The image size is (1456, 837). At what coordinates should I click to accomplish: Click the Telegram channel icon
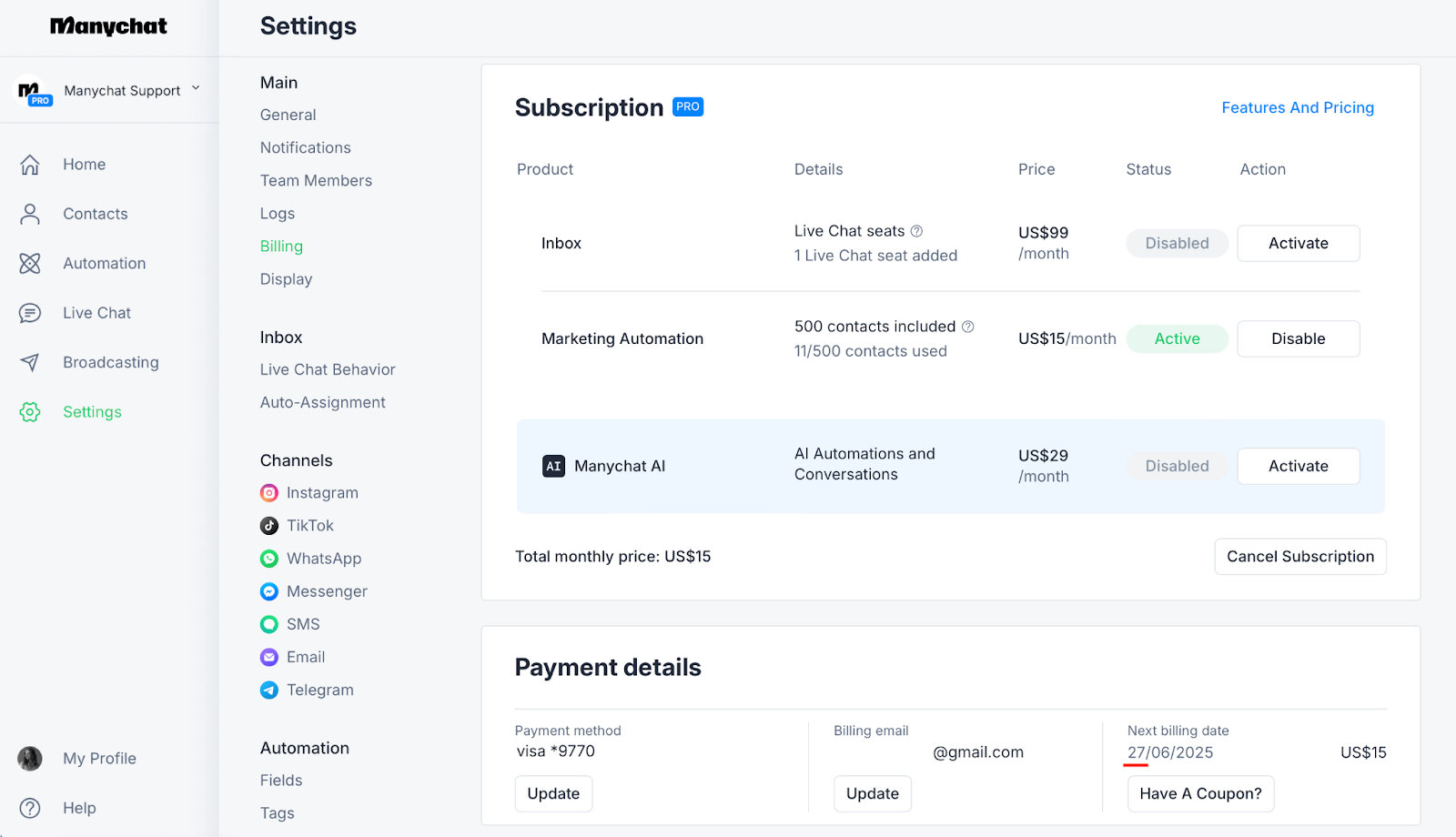(x=269, y=691)
